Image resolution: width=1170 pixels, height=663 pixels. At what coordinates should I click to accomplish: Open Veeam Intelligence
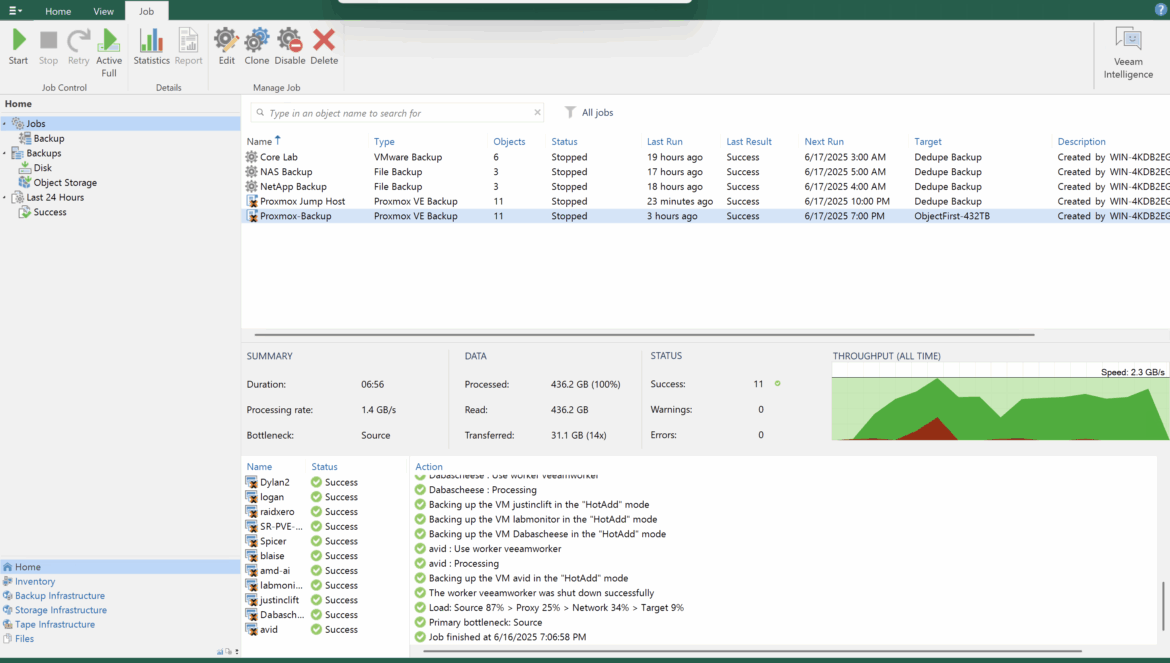1128,53
